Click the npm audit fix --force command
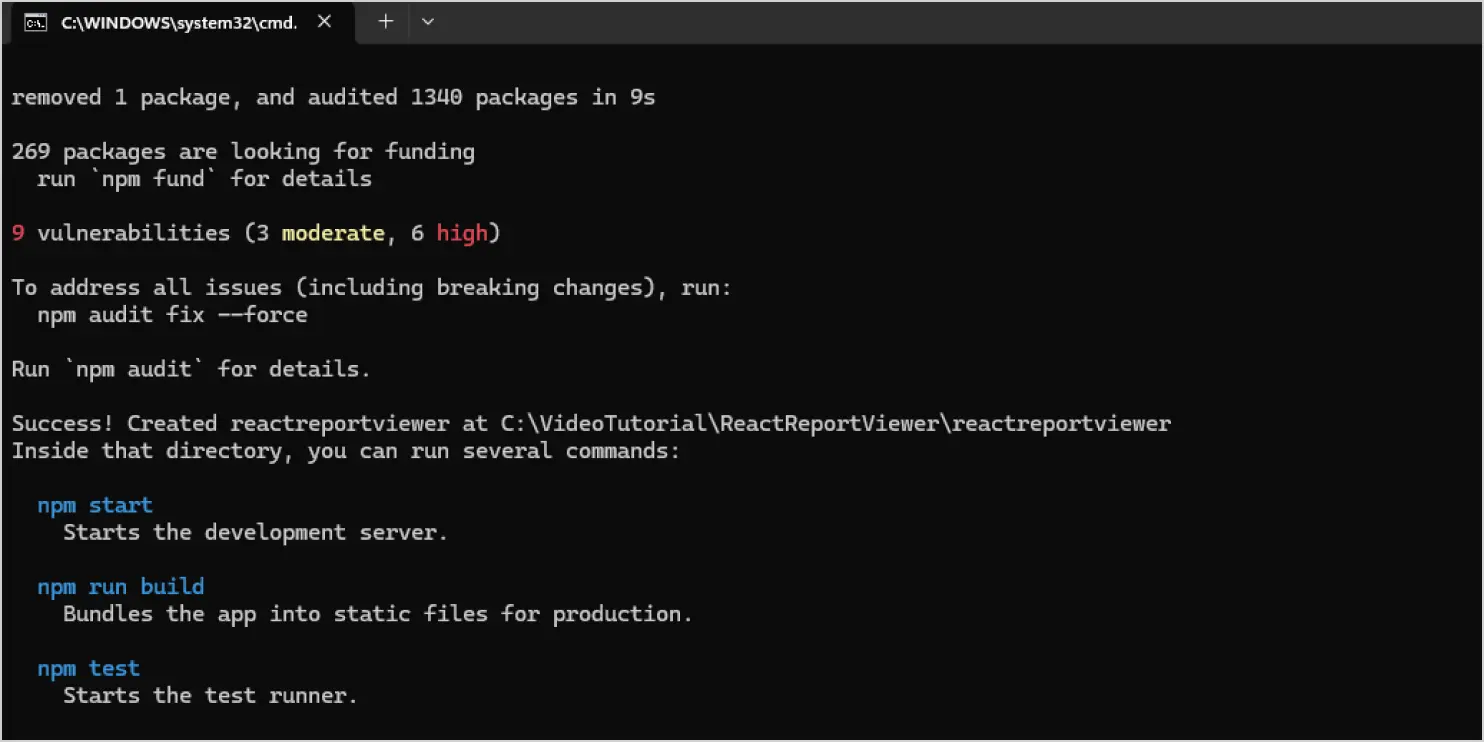The width and height of the screenshot is (1484, 742). tap(172, 314)
